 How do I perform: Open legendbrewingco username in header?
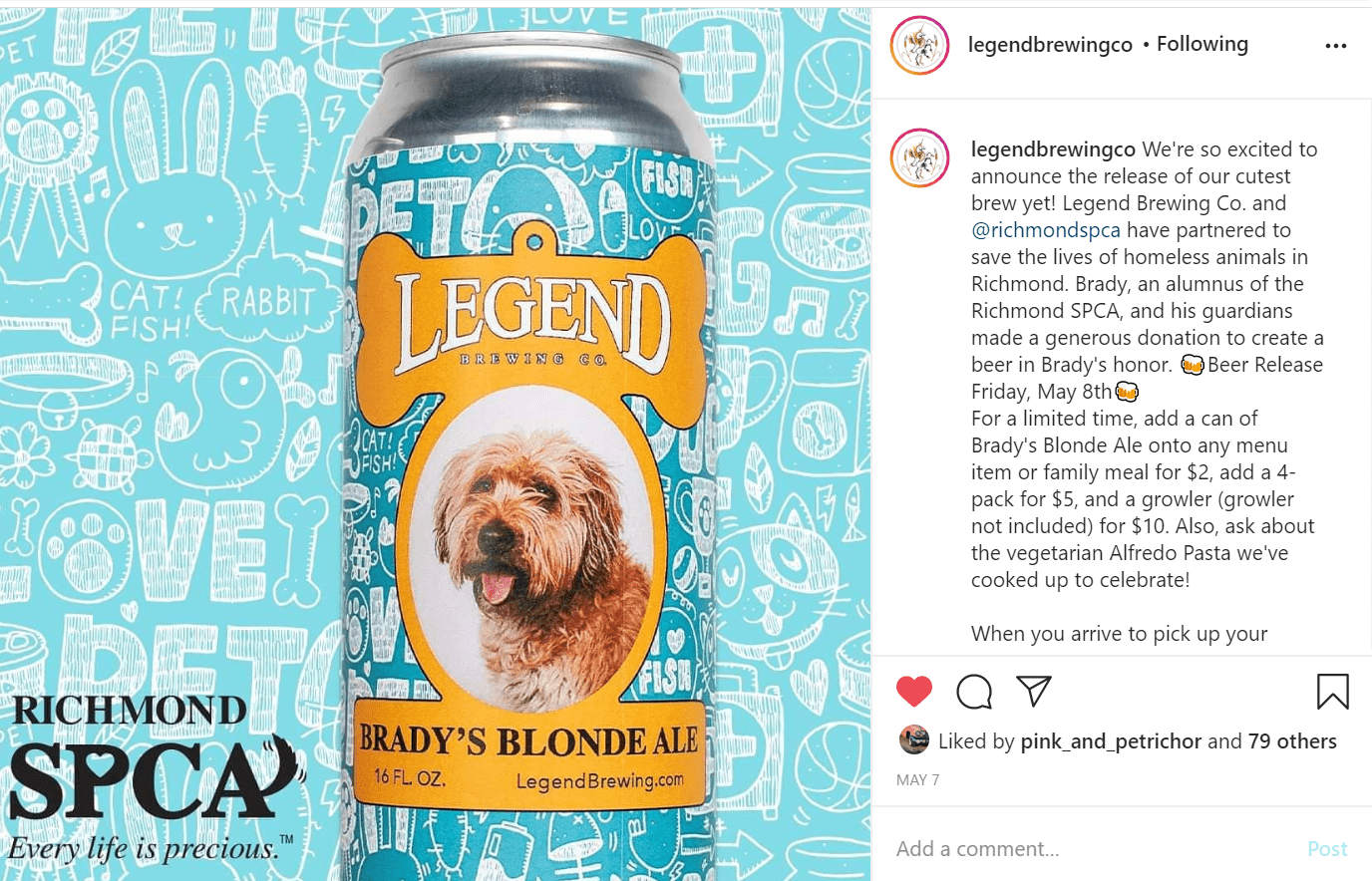[1050, 45]
